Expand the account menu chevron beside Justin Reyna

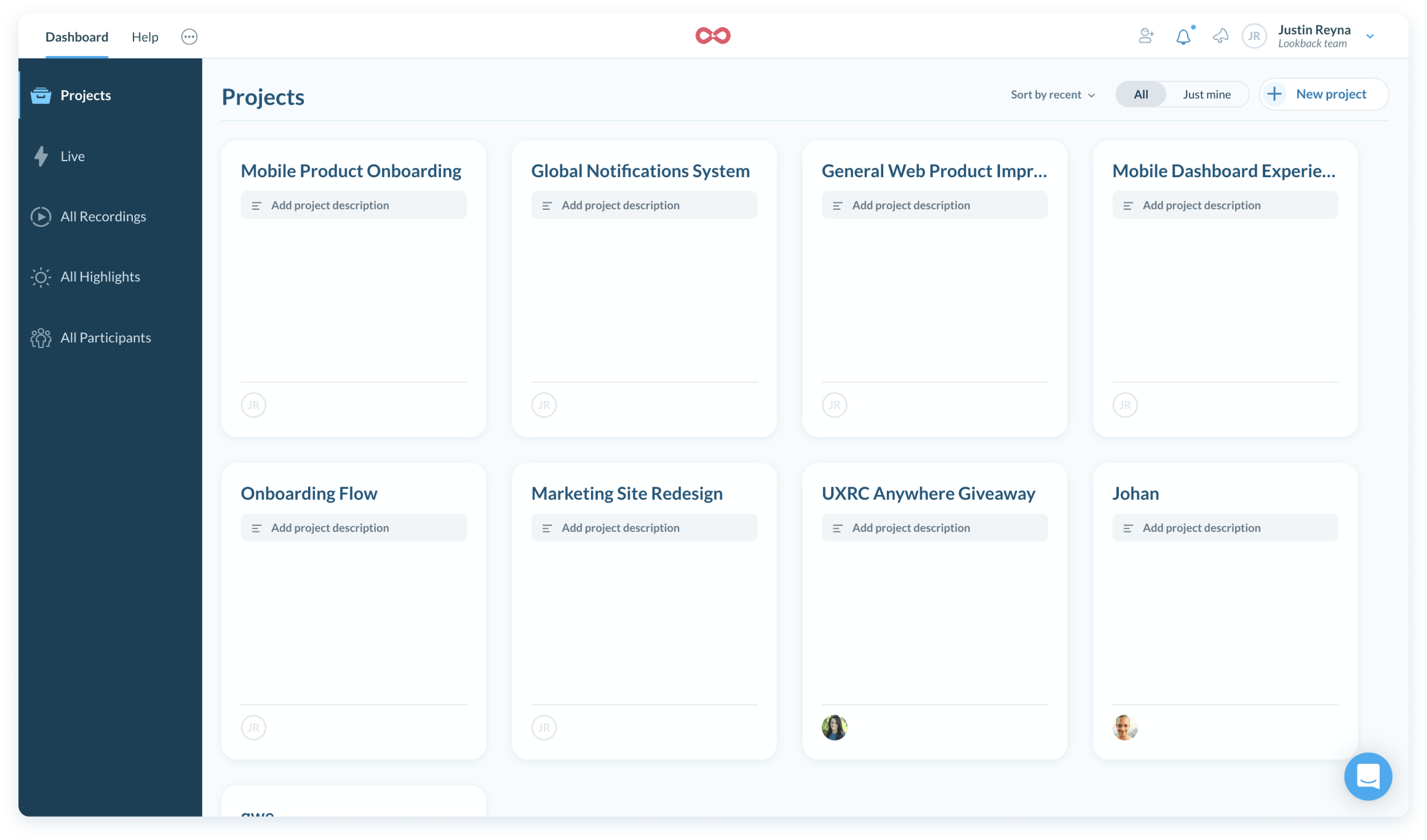click(x=1370, y=36)
